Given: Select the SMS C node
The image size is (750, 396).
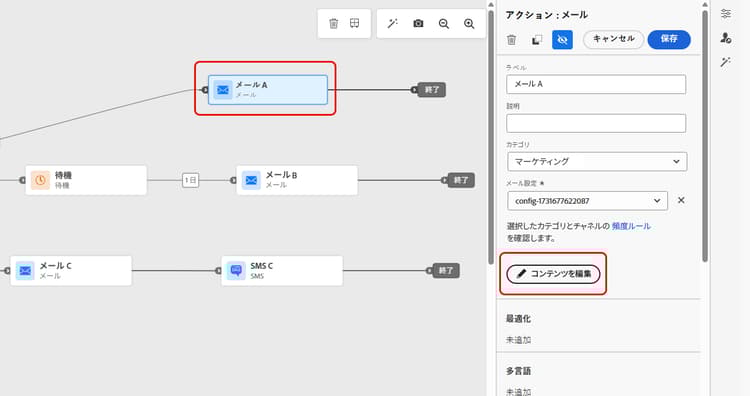Looking at the screenshot, I should click(282, 271).
